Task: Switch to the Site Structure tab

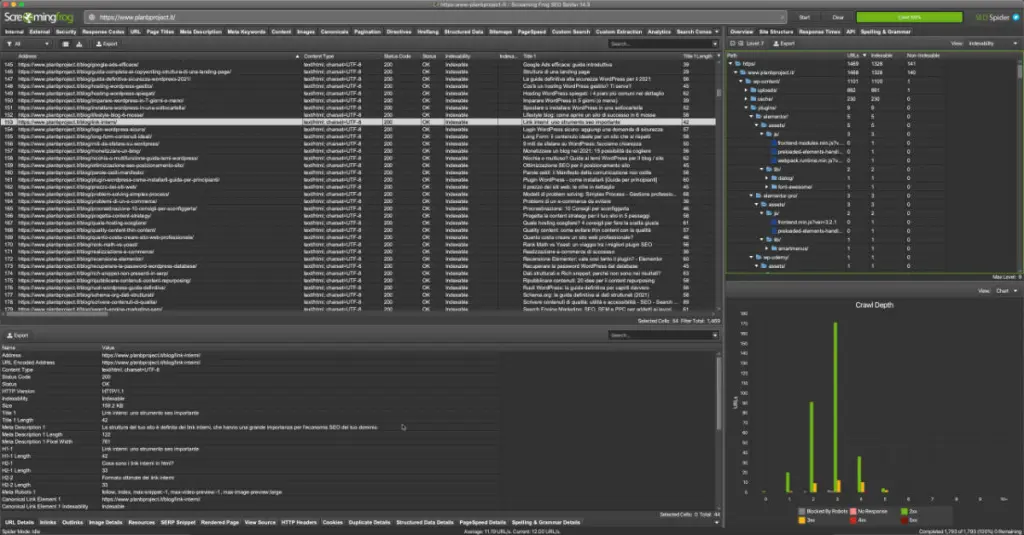Action: pyautogui.click(x=776, y=31)
